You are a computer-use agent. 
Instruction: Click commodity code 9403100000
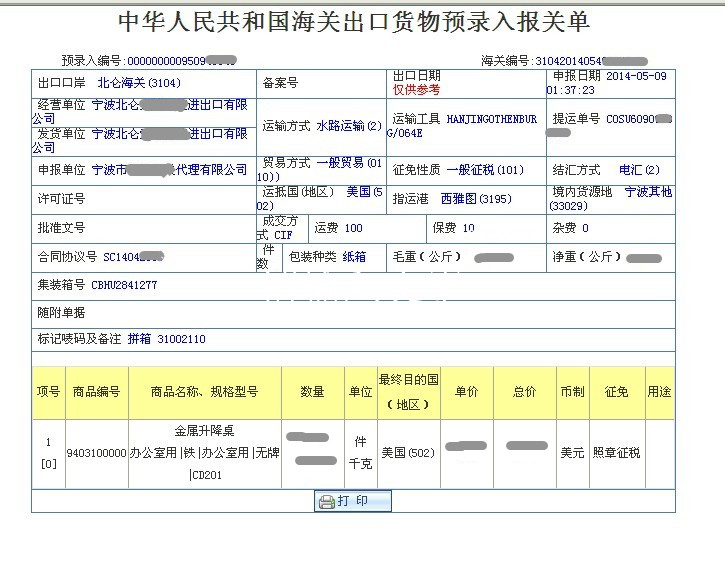click(96, 453)
